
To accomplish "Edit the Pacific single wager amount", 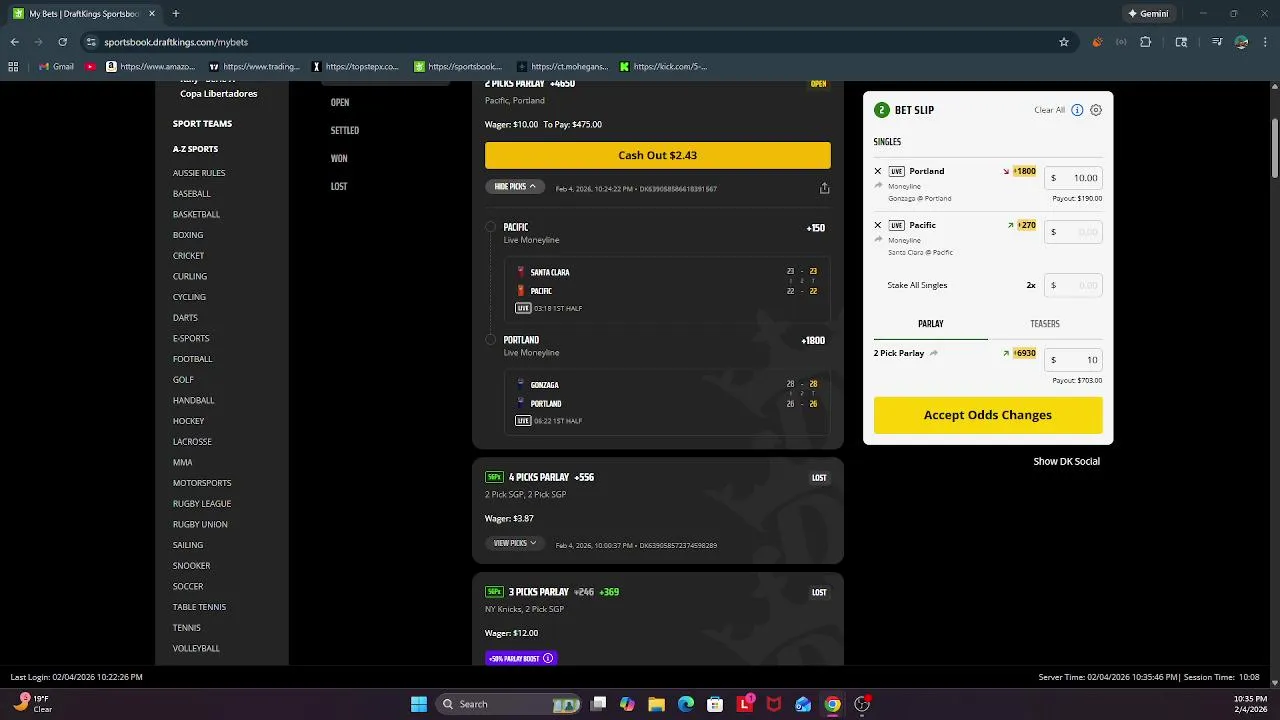I will click(1073, 232).
